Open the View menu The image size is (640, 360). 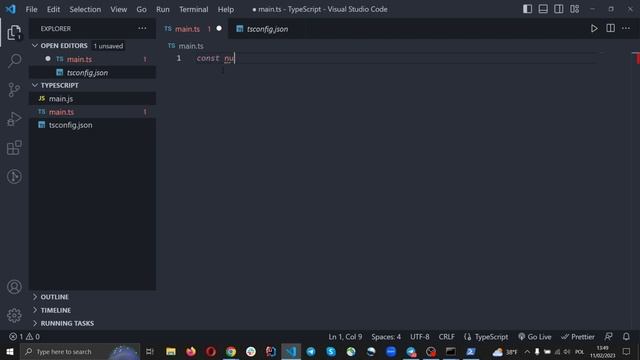[x=118, y=9]
